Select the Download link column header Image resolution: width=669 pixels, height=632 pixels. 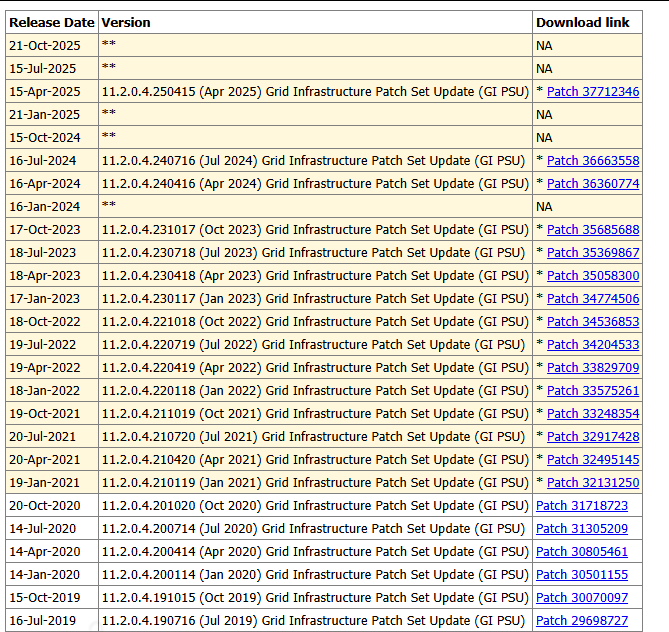pyautogui.click(x=588, y=22)
